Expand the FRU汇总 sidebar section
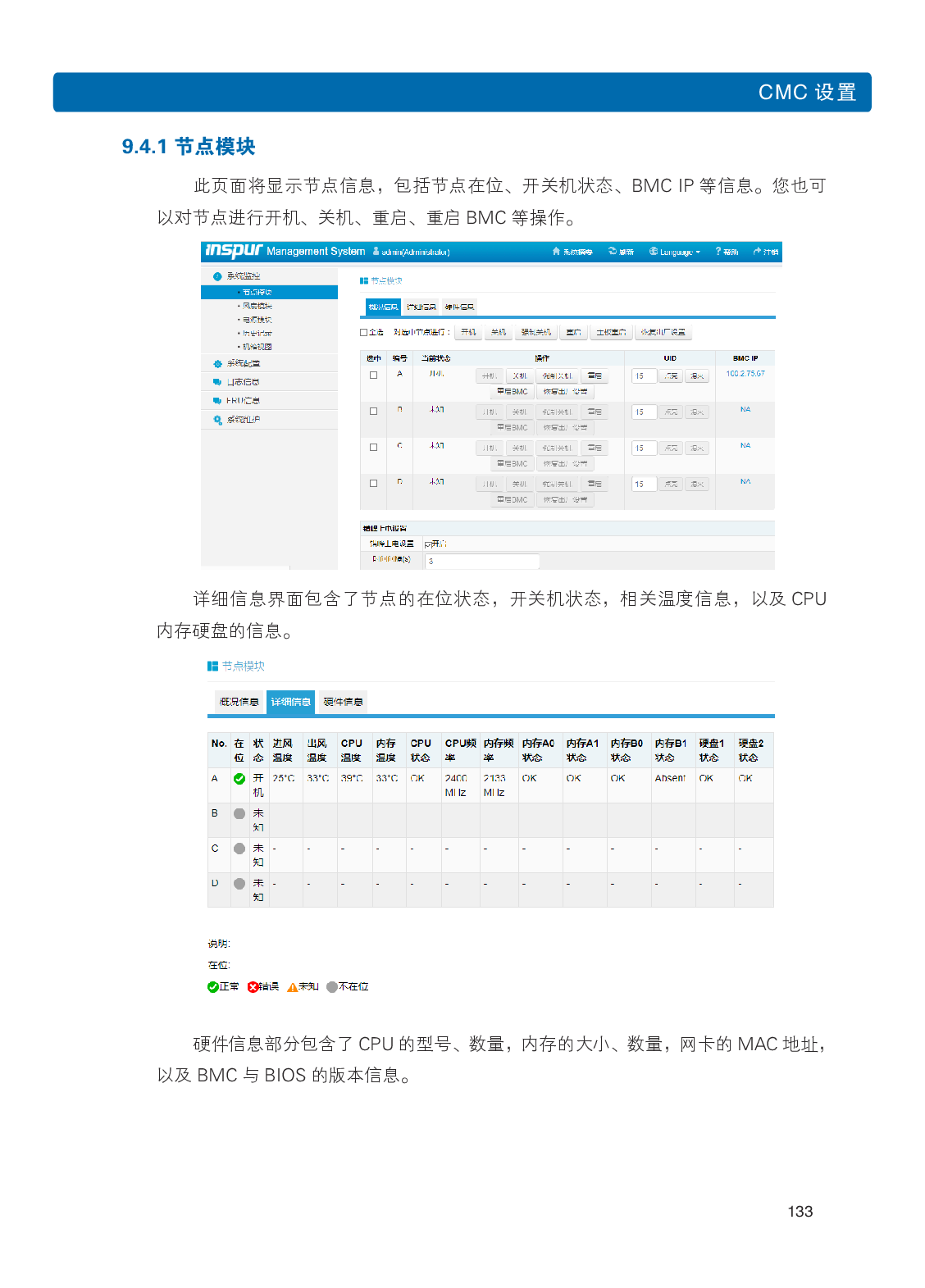Screen dimensions: 925x1288 (x=243, y=401)
